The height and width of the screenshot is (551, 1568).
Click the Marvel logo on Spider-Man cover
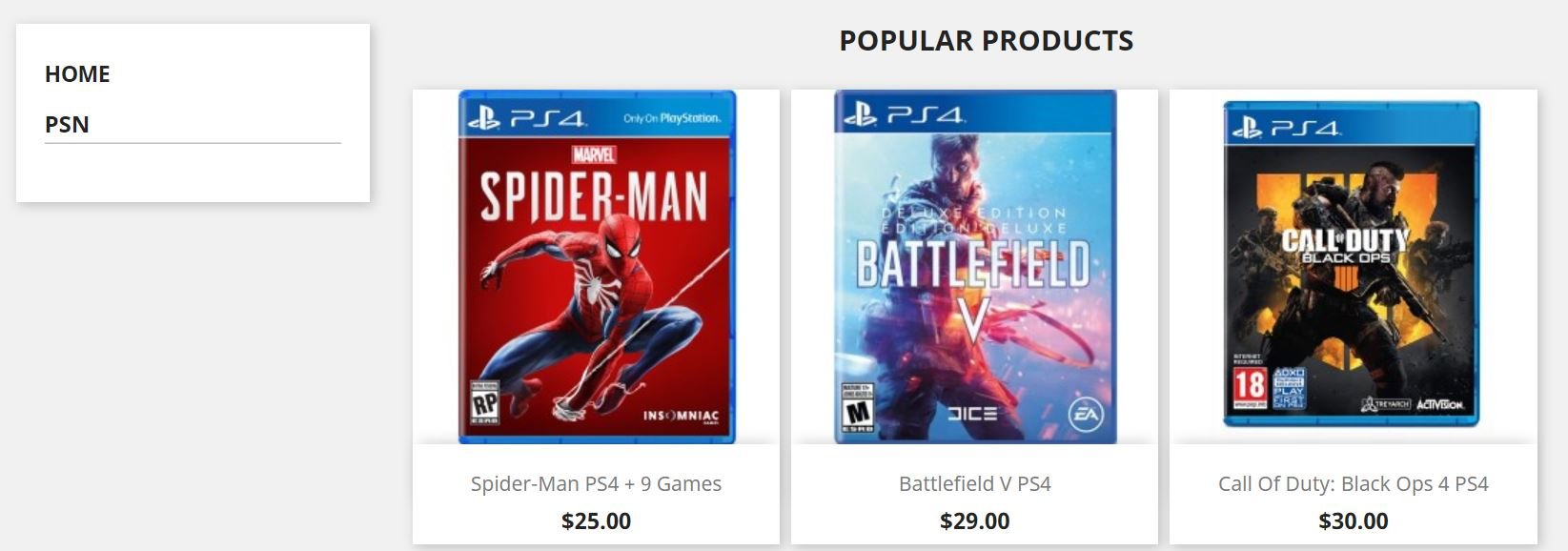click(593, 154)
